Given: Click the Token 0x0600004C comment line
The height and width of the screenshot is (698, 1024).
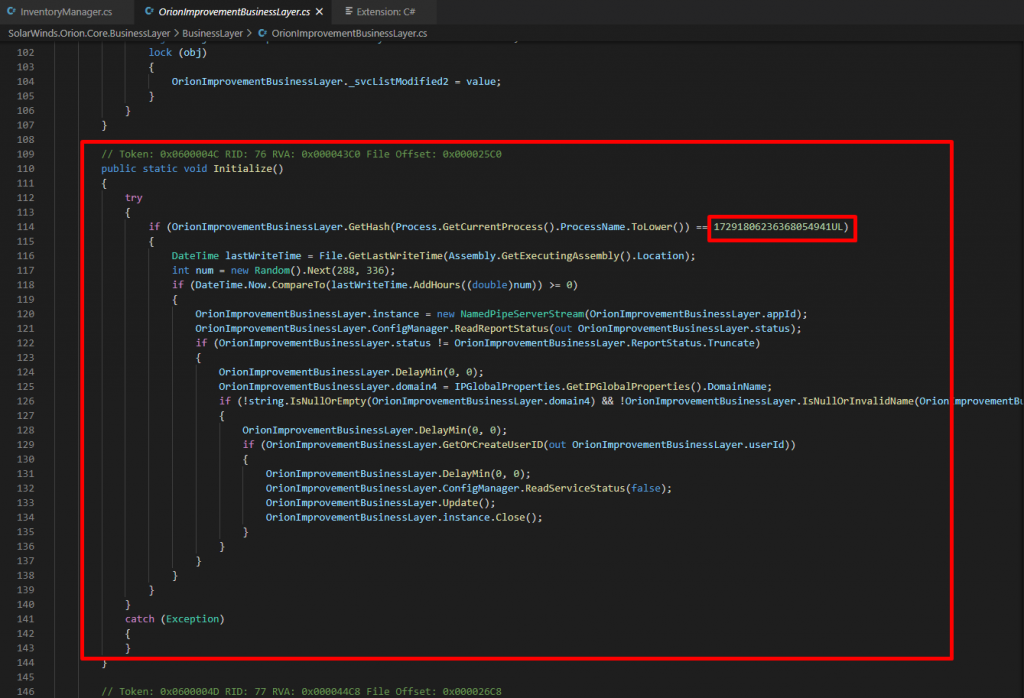Looking at the screenshot, I should [302, 154].
